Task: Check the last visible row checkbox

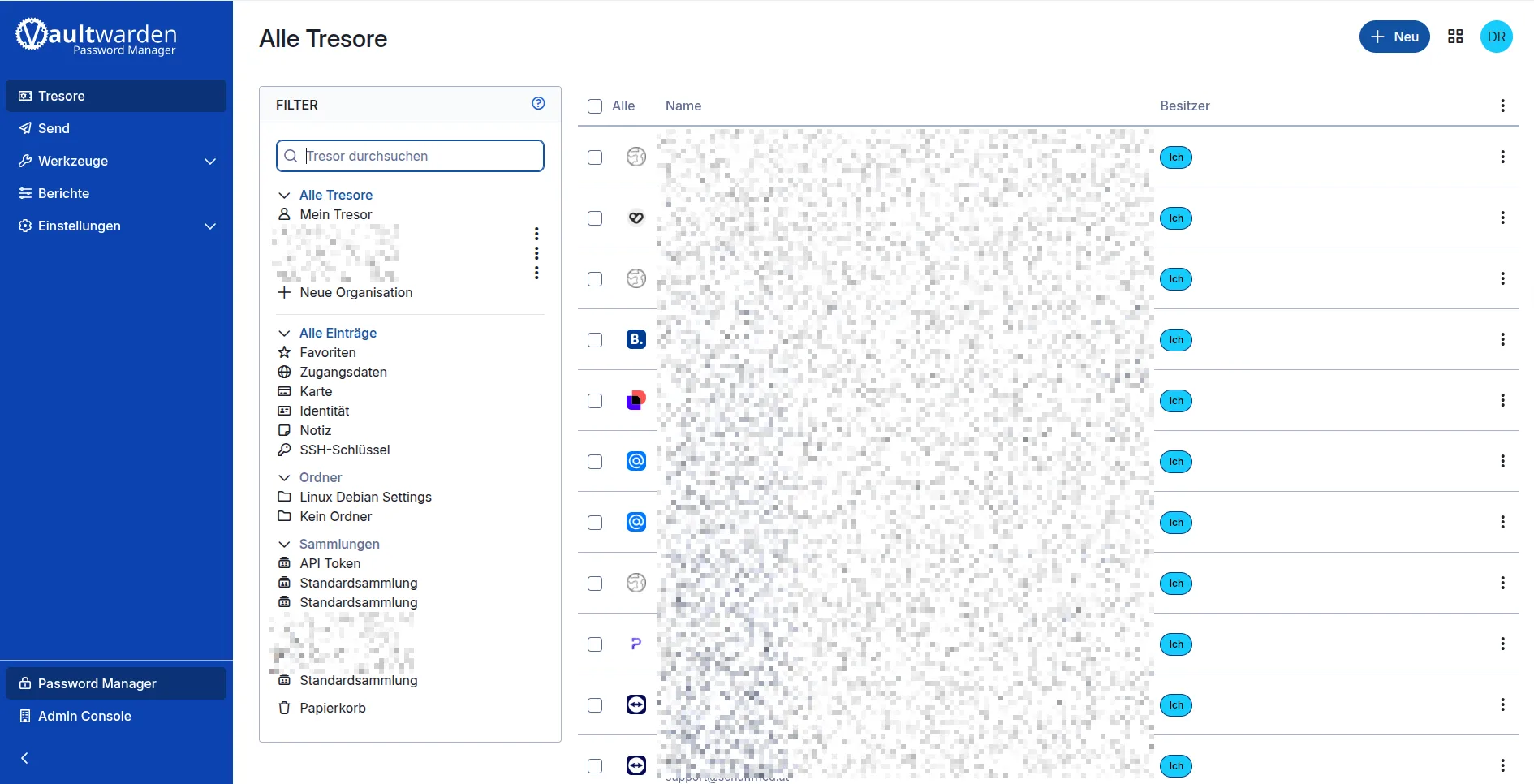Action: tap(595, 766)
